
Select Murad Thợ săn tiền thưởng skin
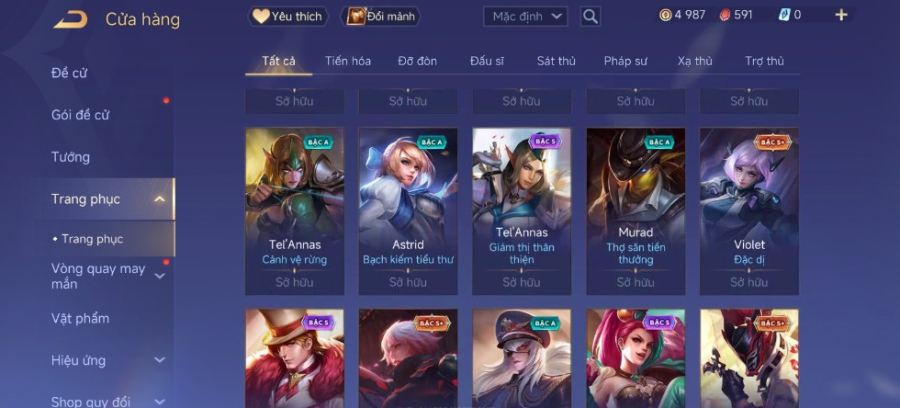635,211
